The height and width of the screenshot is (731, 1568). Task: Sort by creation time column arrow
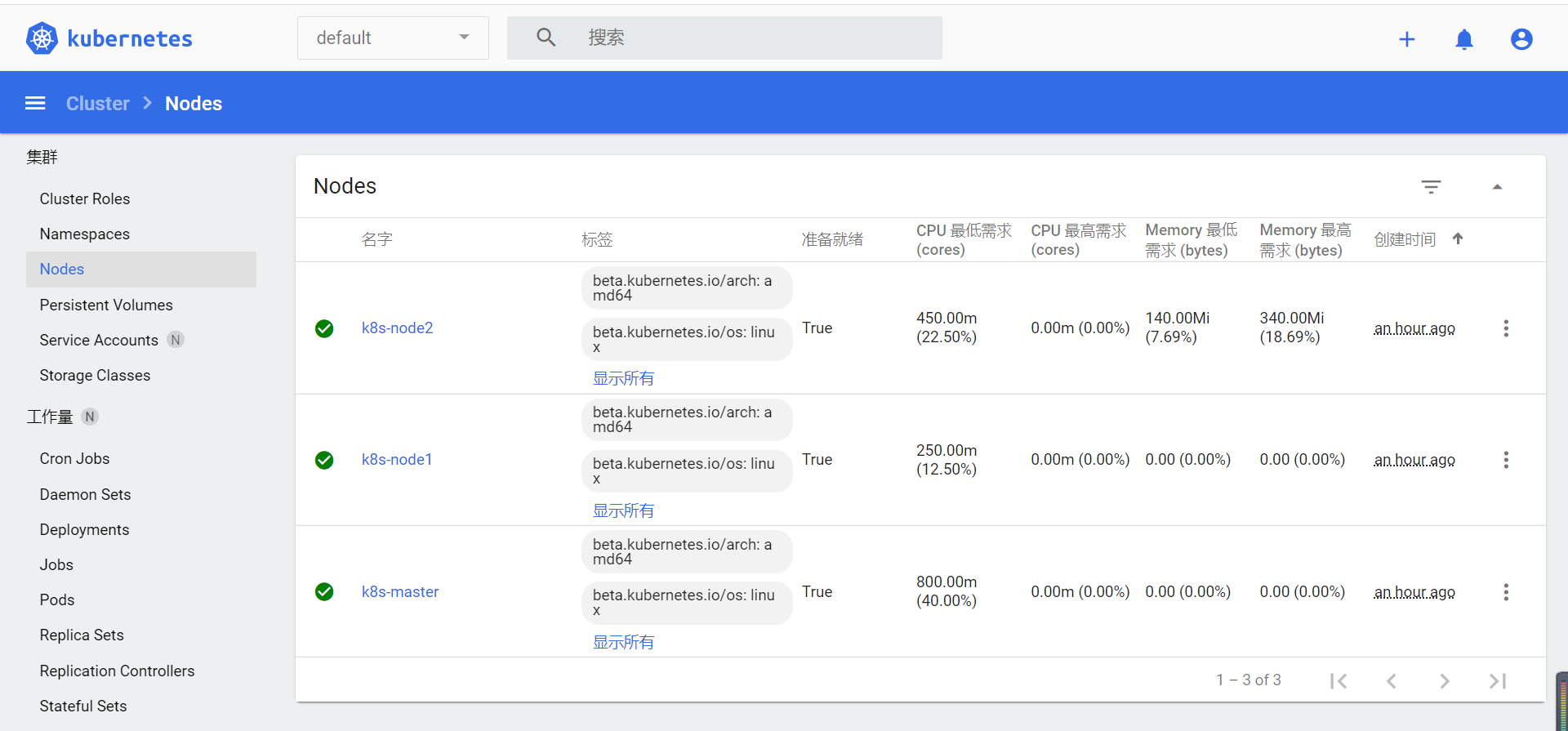[1458, 238]
